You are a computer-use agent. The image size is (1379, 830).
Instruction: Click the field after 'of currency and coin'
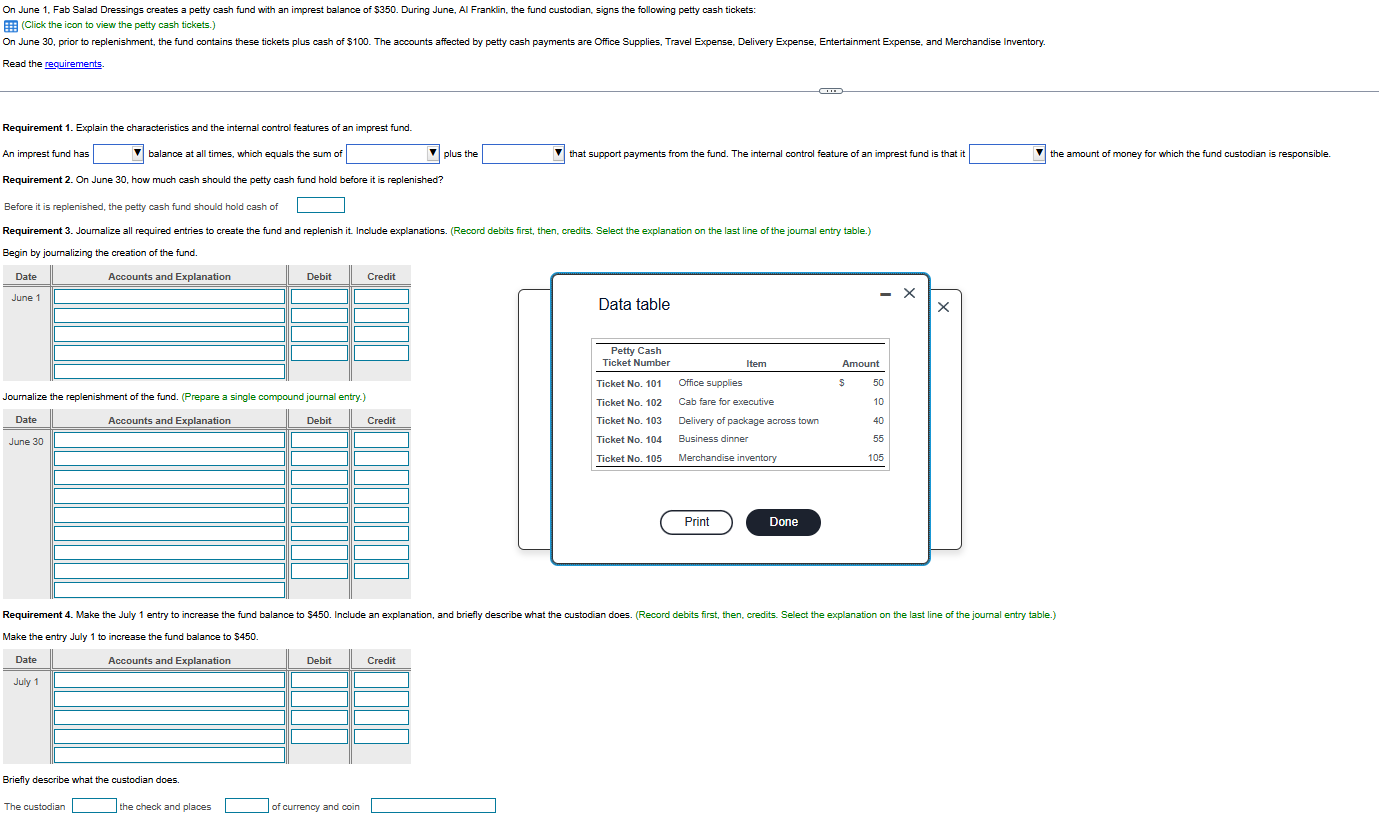coord(433,805)
